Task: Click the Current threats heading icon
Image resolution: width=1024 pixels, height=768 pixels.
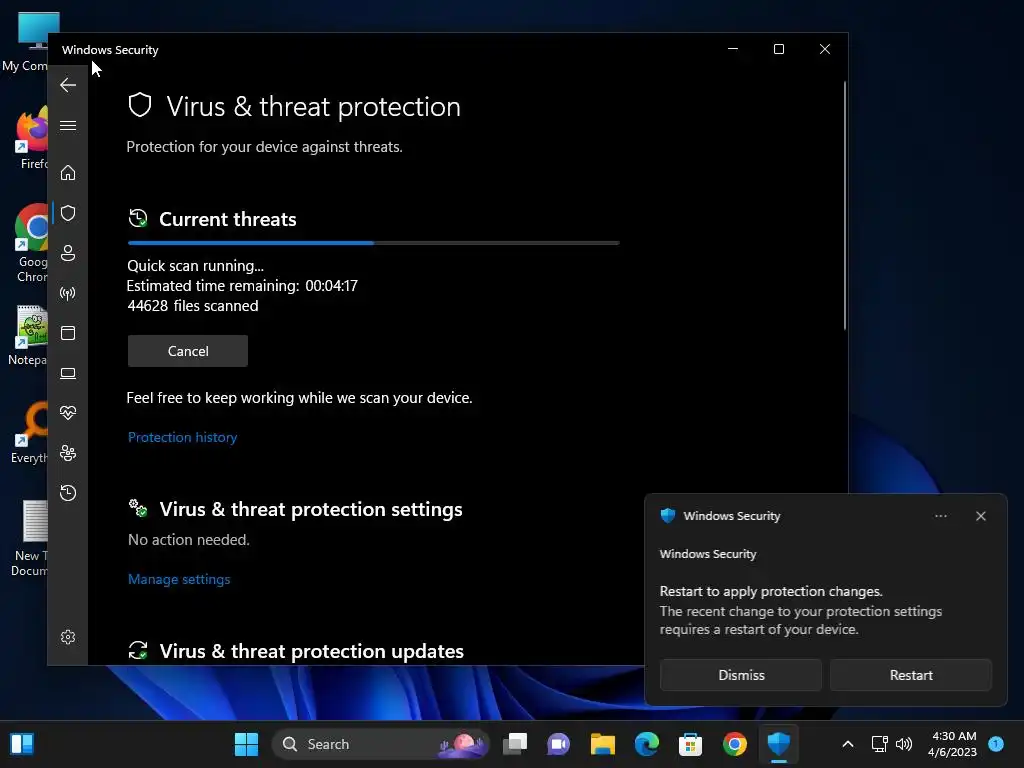Action: [x=138, y=219]
